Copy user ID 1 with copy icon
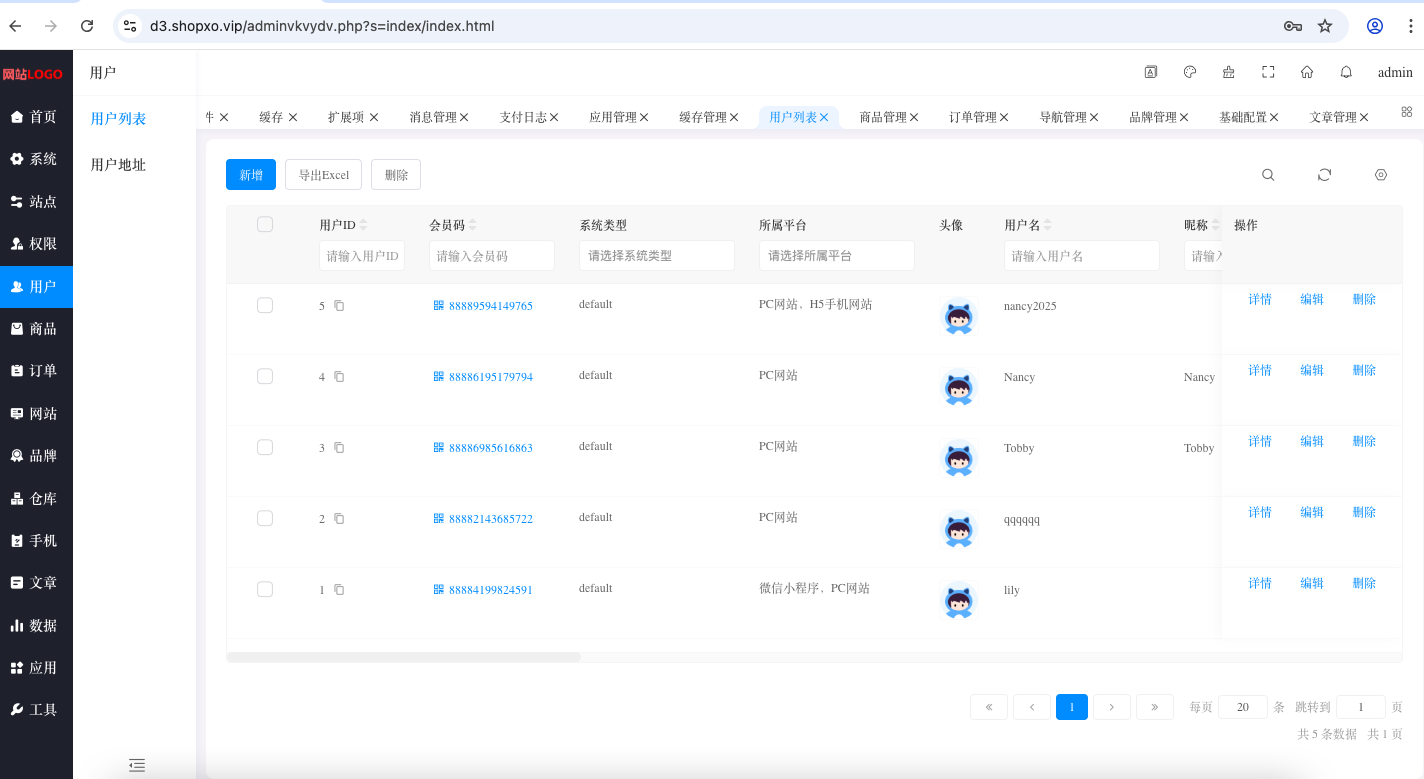The image size is (1424, 779). click(x=339, y=590)
